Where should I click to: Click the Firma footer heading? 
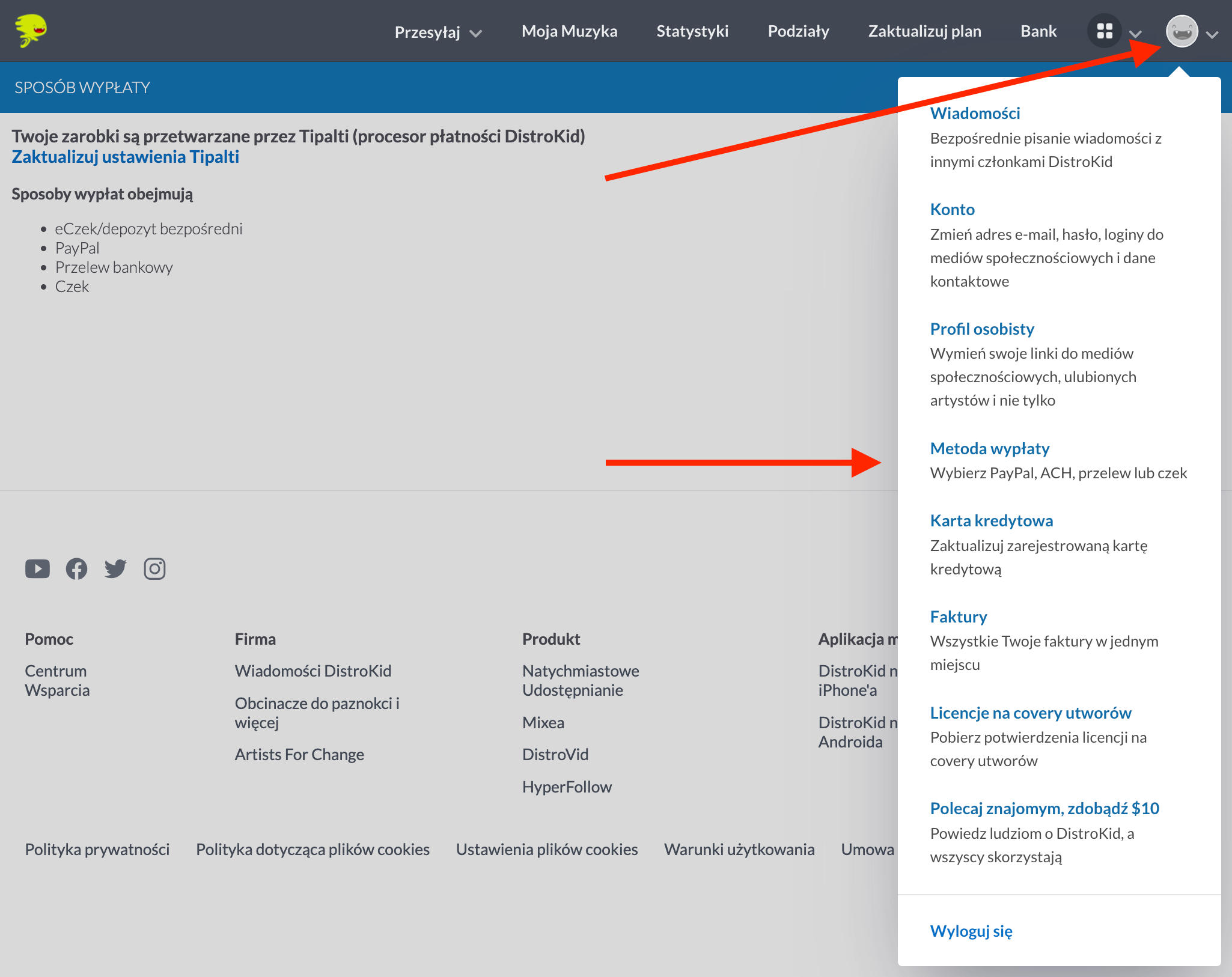pos(255,639)
